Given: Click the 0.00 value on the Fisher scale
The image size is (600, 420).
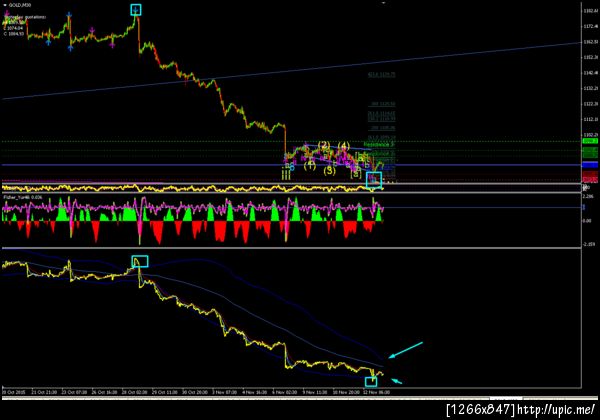Looking at the screenshot, I should pyautogui.click(x=587, y=221).
